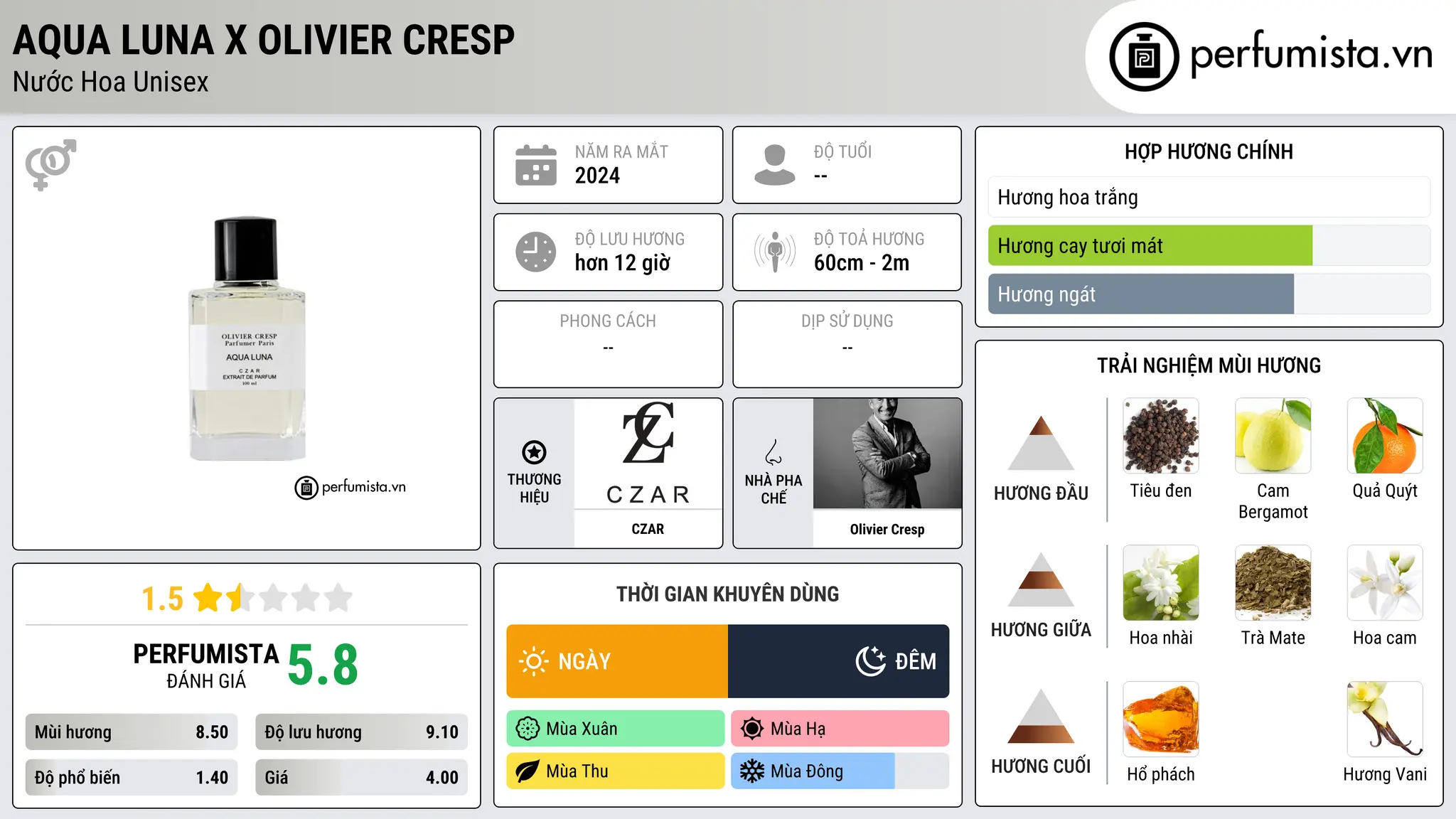This screenshot has width=1456, height=819.
Task: Select the green Mùa Xuân season bar
Action: point(616,729)
